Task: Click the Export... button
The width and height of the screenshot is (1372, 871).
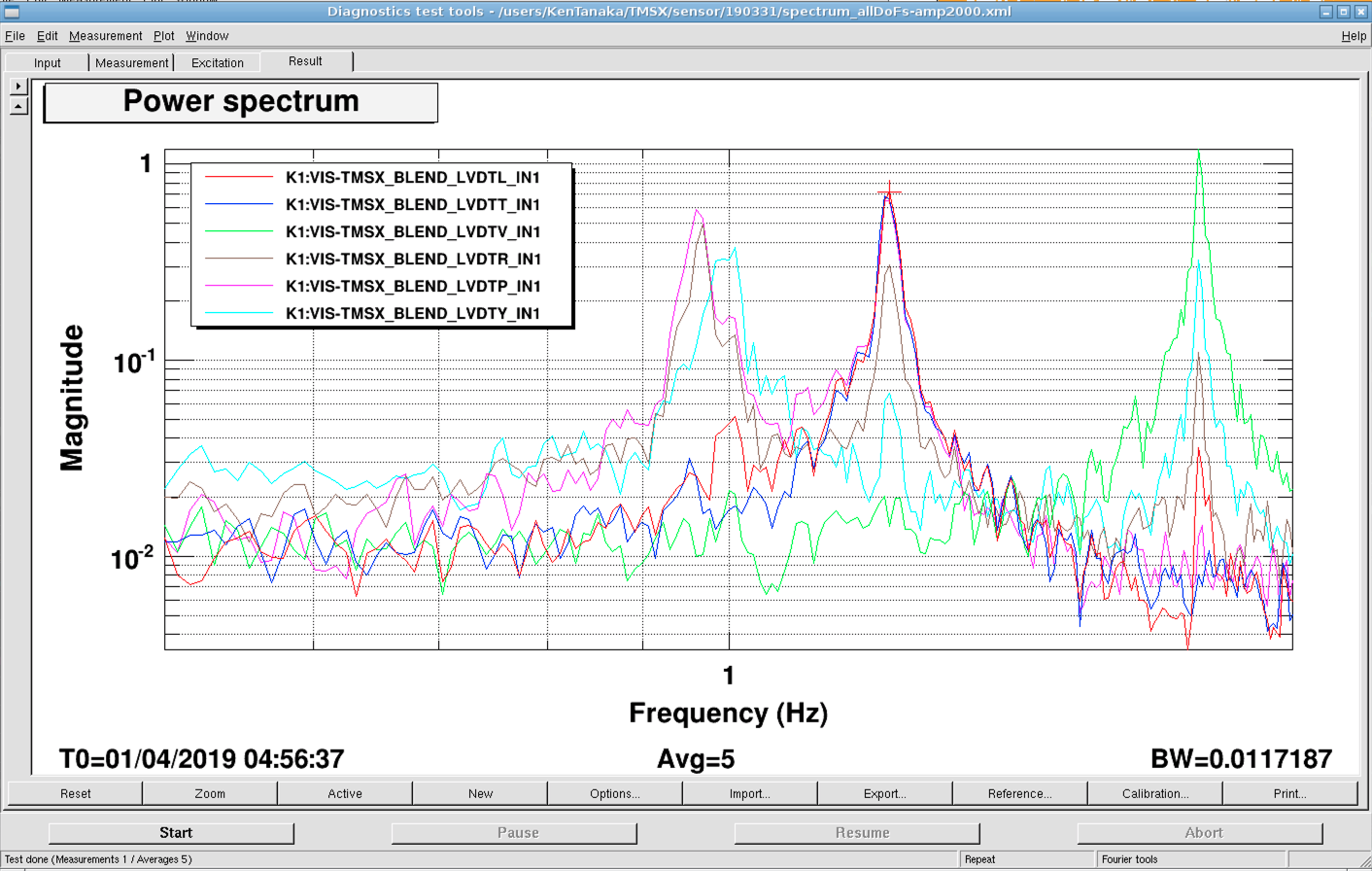Action: tap(884, 794)
